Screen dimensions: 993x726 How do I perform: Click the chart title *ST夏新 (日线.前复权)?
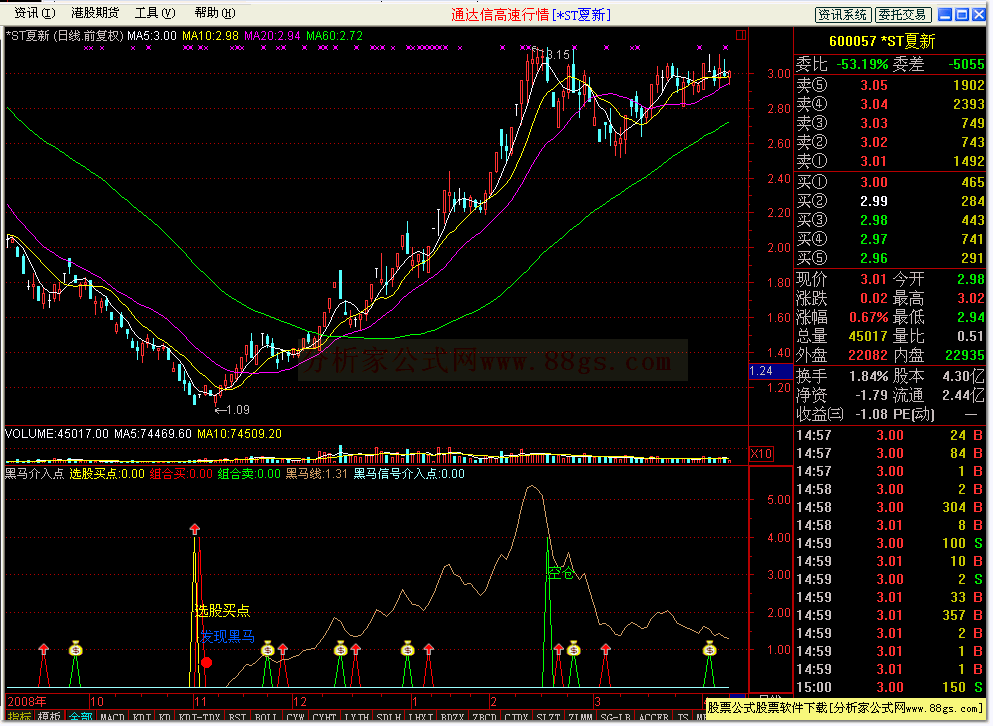tap(65, 36)
